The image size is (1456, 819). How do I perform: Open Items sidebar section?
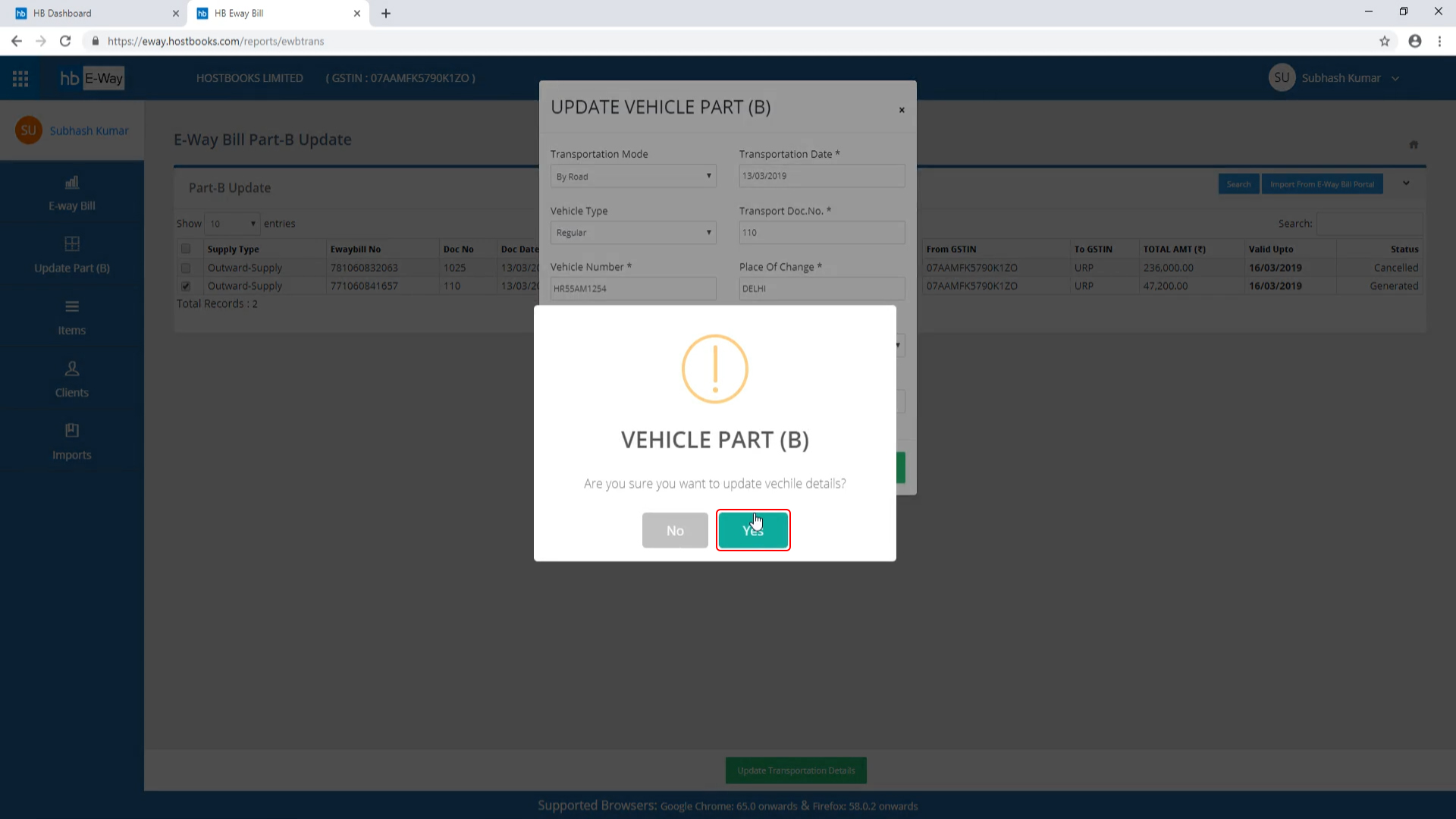click(72, 318)
